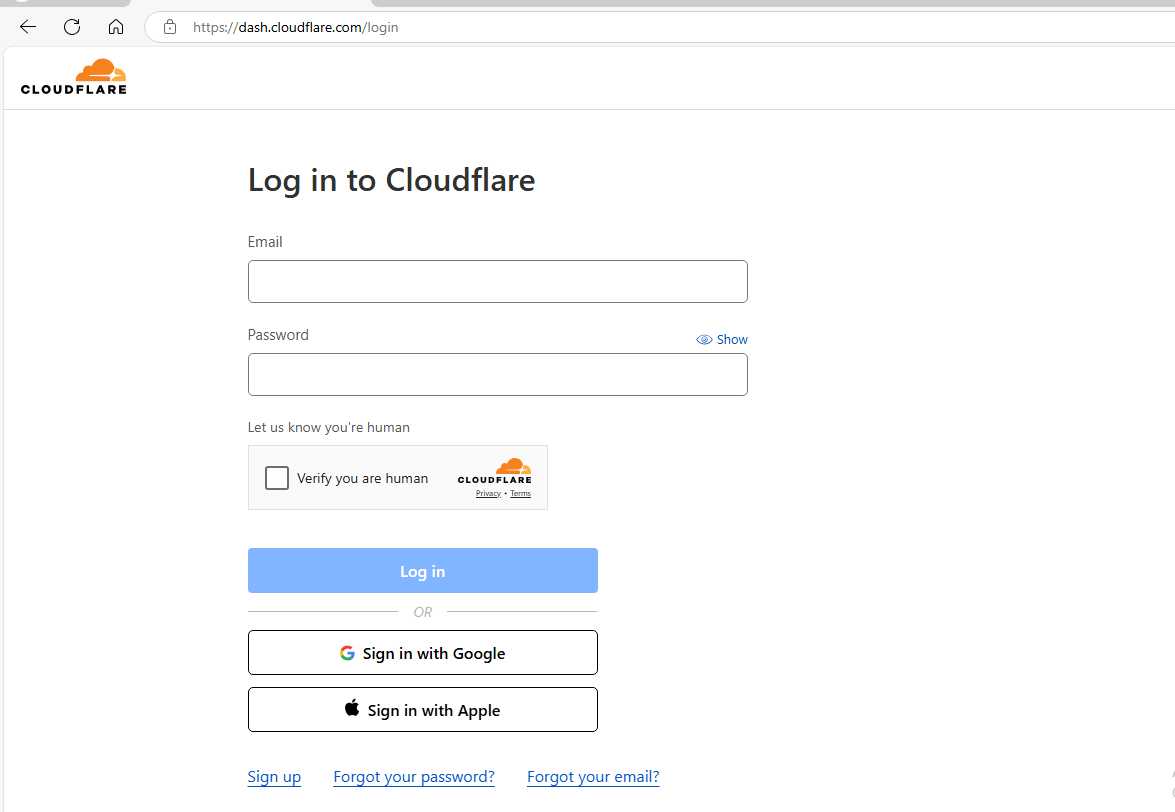
Task: Switch to the open browser tab
Action: click(60, 5)
